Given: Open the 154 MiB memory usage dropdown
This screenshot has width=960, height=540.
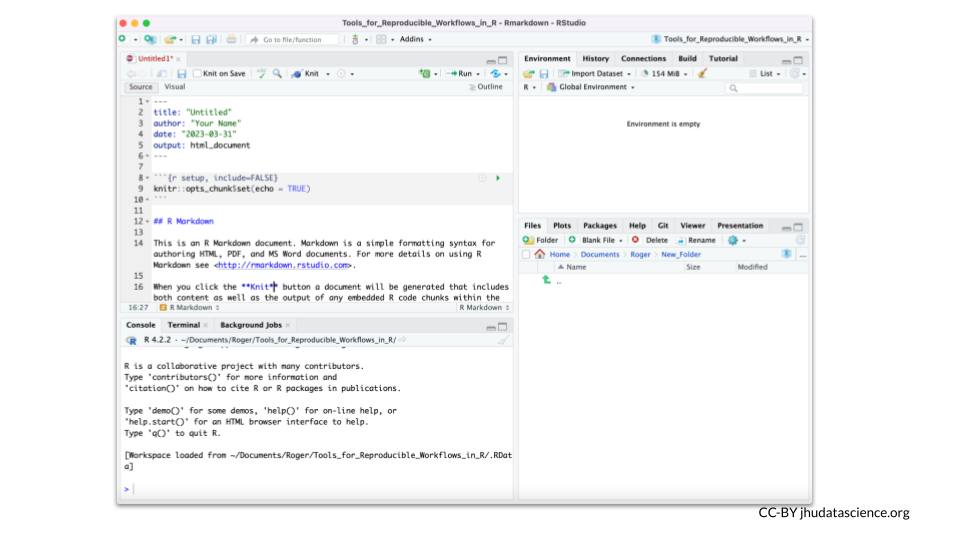Looking at the screenshot, I should pyautogui.click(x=664, y=73).
